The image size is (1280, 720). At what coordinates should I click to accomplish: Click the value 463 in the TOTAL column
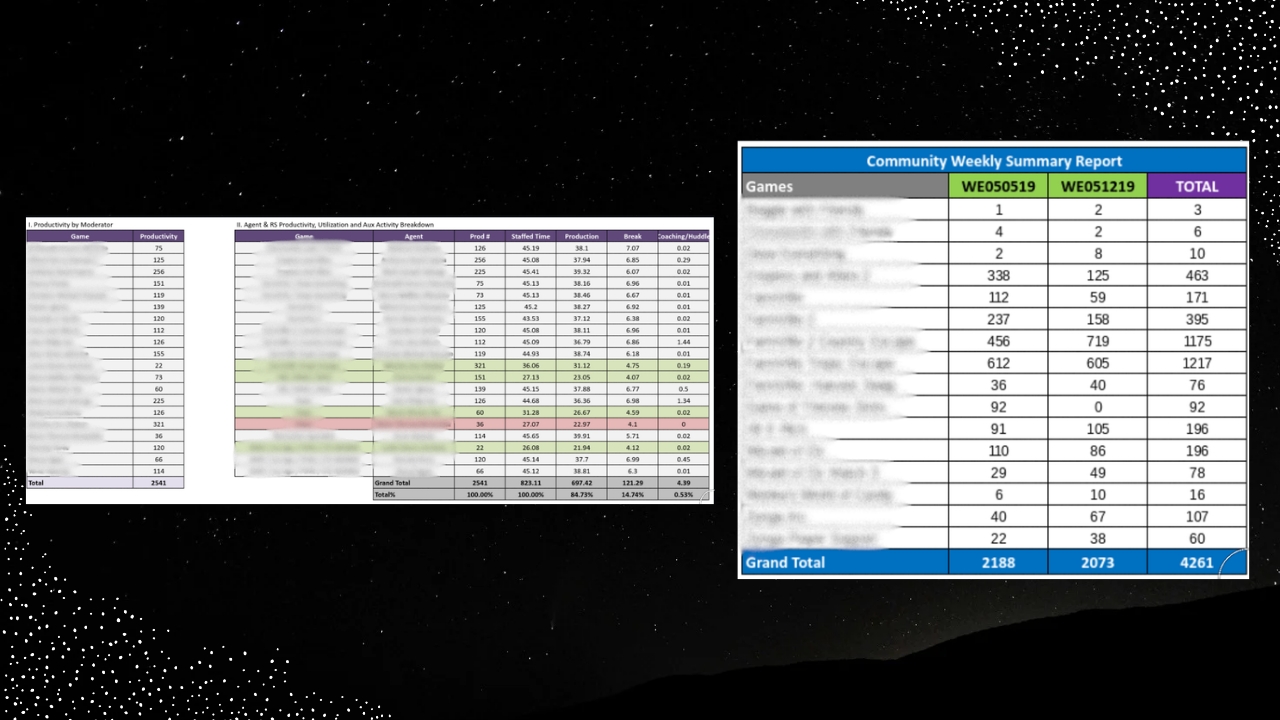(1197, 276)
